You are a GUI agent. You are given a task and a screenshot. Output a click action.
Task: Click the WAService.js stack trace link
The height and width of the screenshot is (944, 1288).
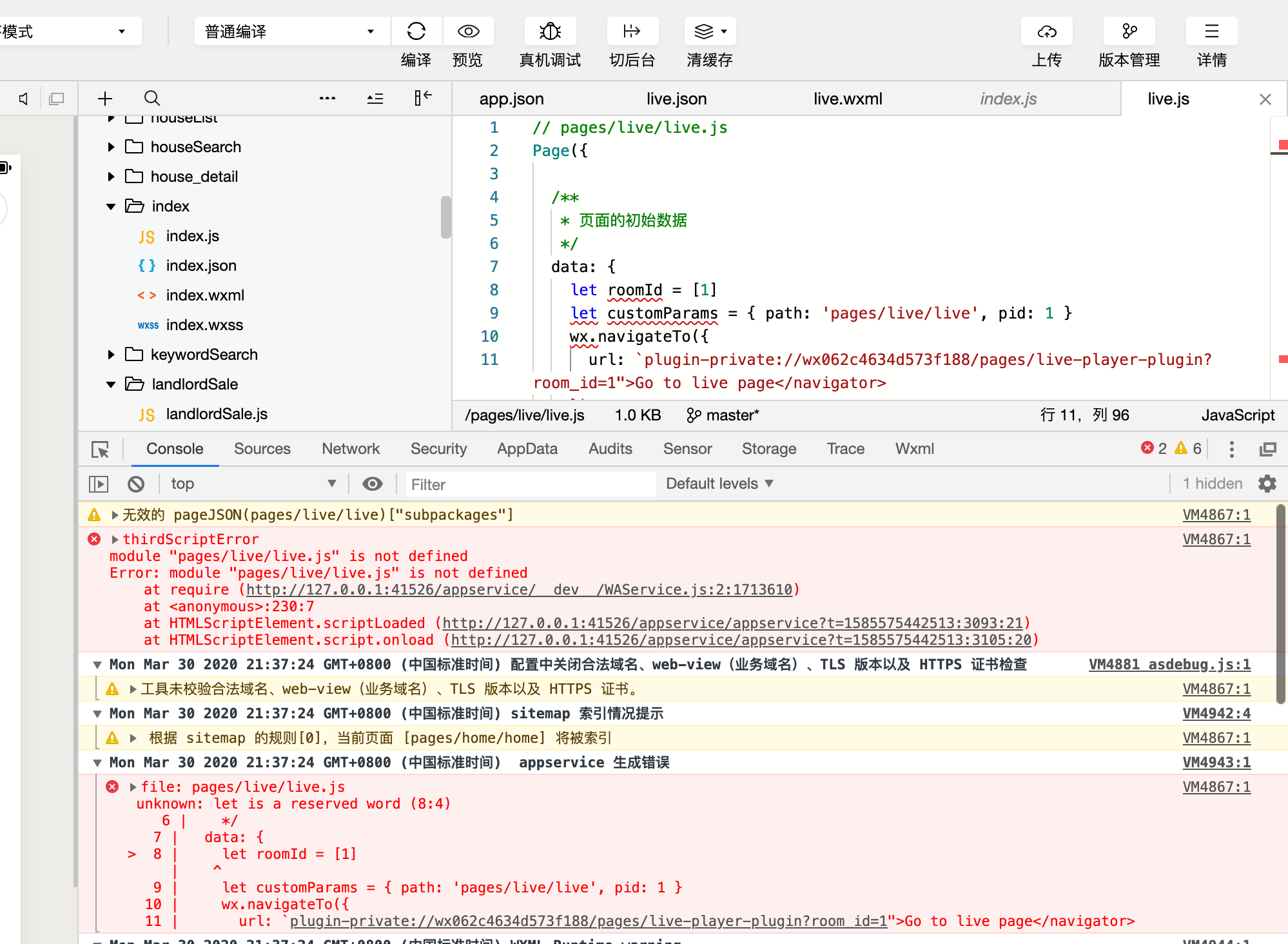pos(519,589)
